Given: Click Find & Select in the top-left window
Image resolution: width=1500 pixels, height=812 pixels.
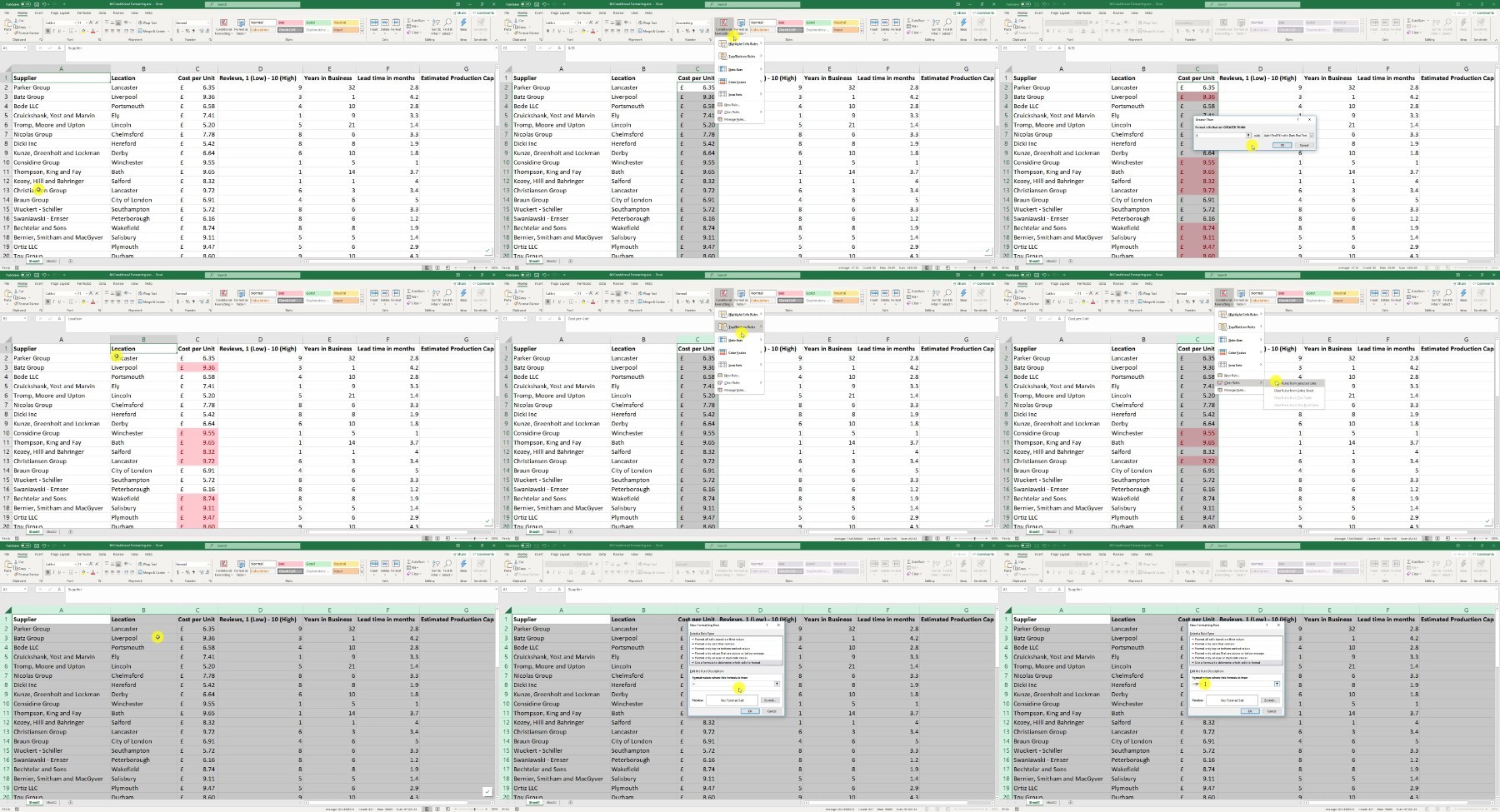Looking at the screenshot, I should pos(448,27).
